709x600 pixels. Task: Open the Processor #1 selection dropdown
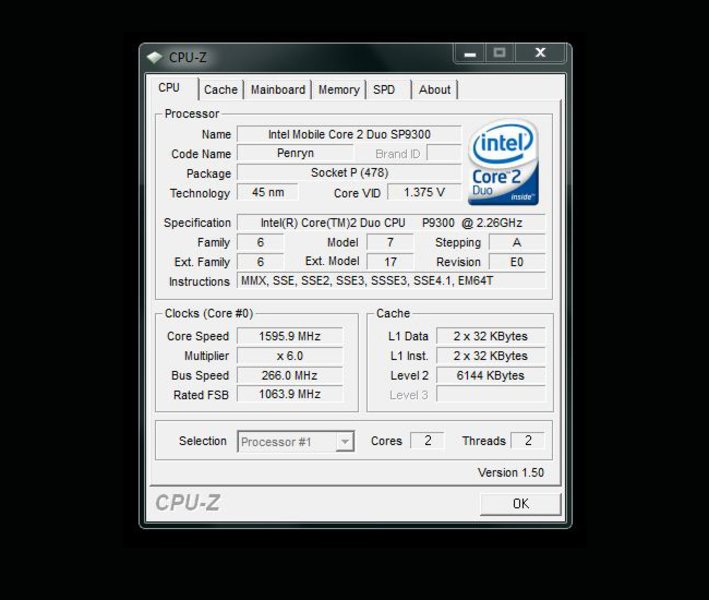pos(296,442)
